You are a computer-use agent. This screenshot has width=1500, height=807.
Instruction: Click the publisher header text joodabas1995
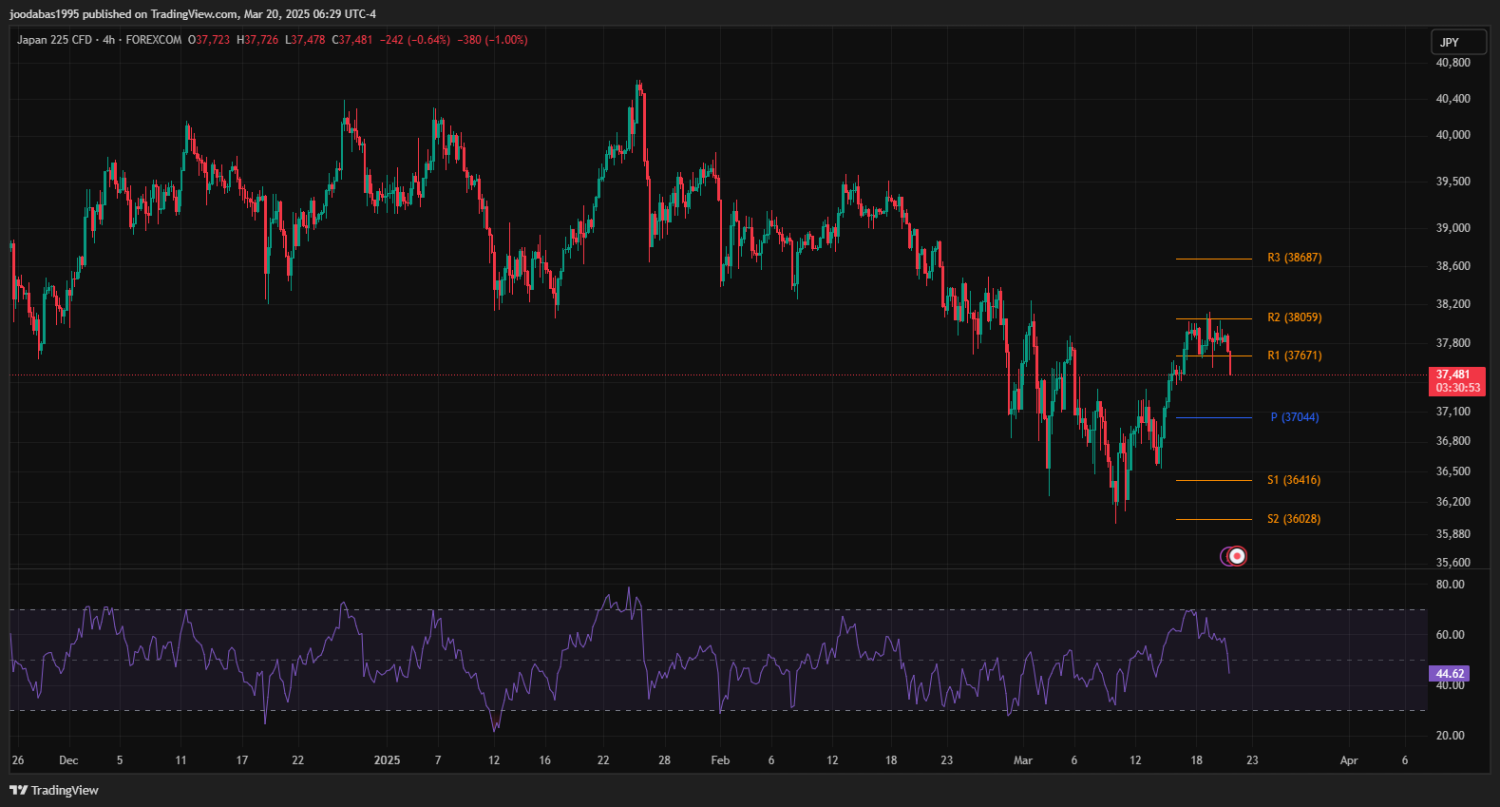tap(45, 14)
